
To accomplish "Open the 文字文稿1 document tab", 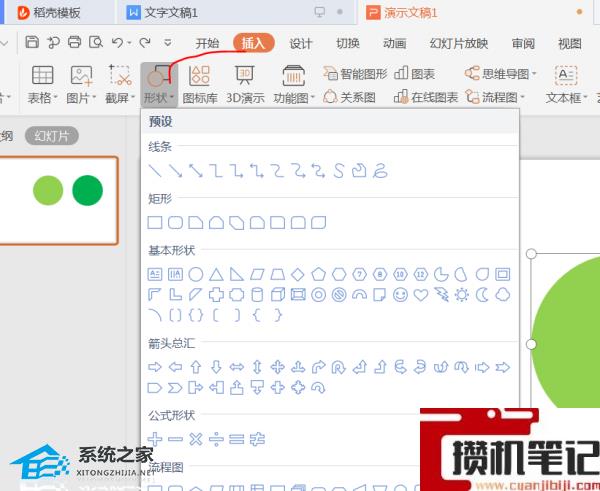I will pos(234,12).
